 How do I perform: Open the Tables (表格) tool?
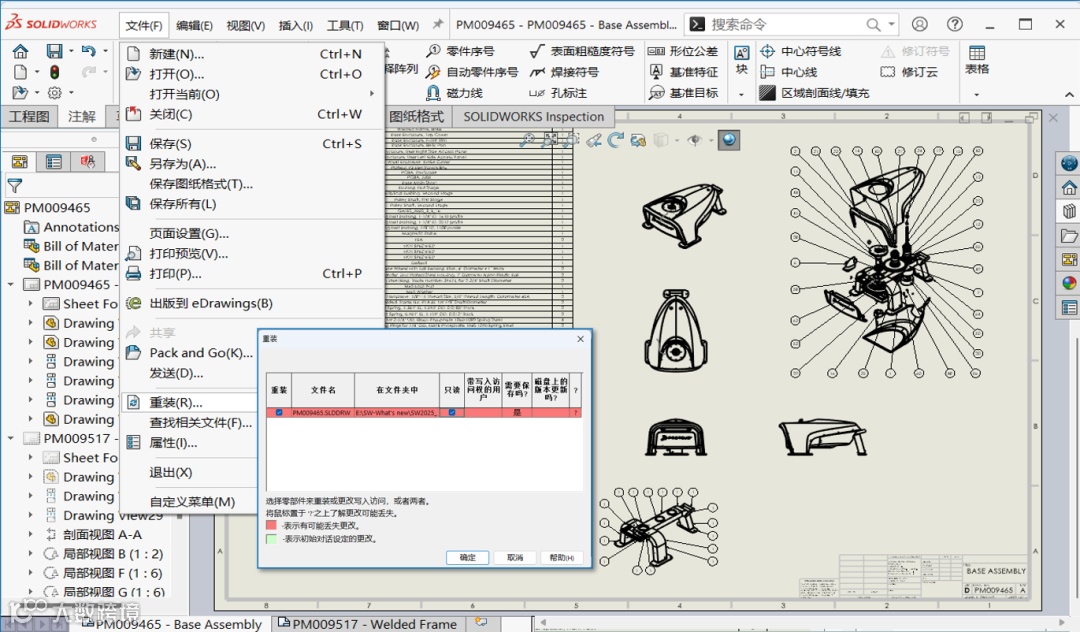(x=977, y=60)
